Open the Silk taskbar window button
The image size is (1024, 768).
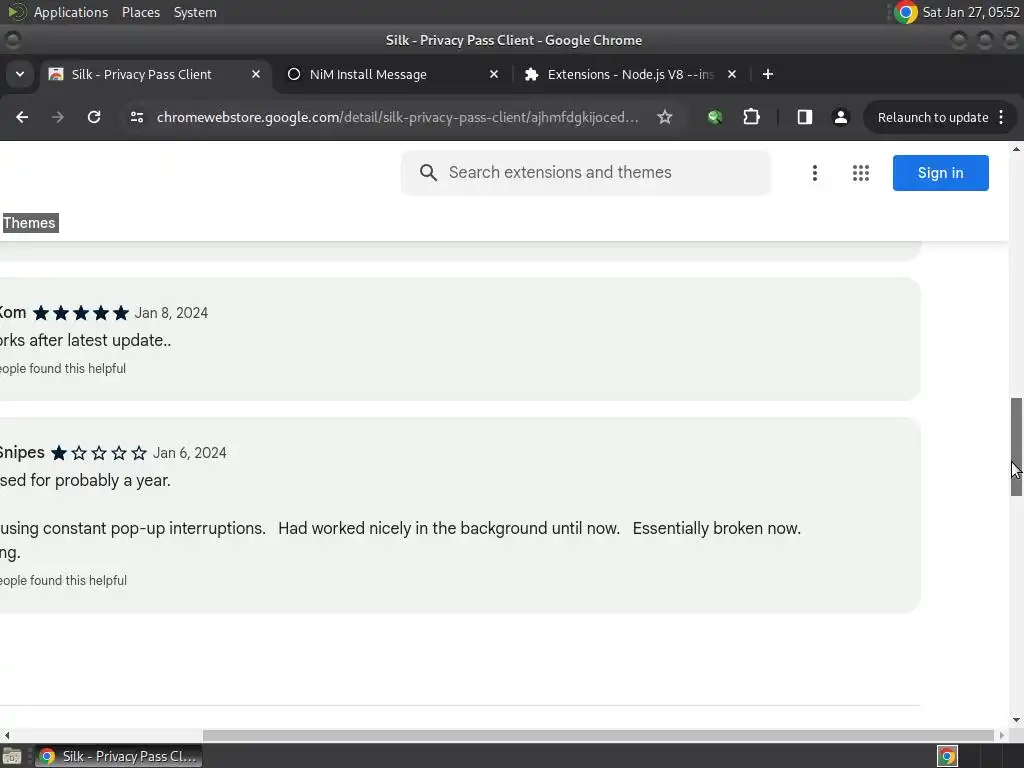coord(118,756)
